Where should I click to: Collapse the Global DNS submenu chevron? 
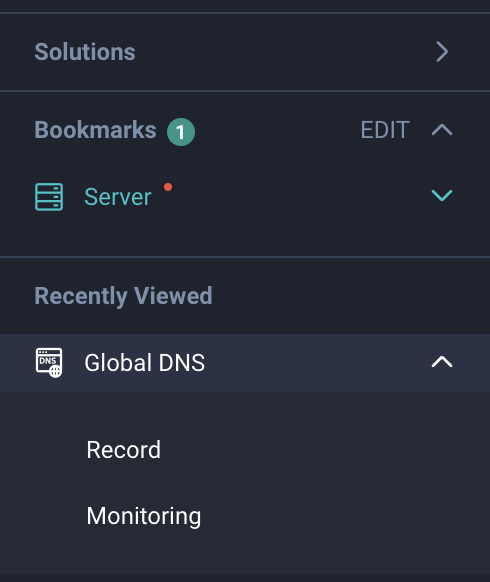click(x=442, y=362)
